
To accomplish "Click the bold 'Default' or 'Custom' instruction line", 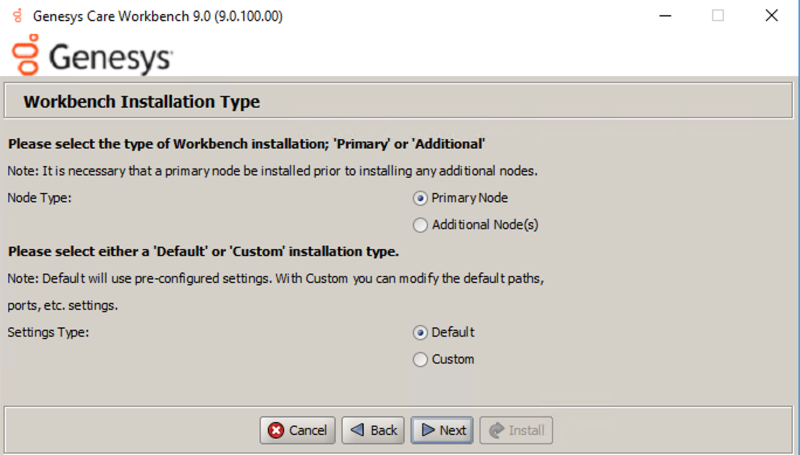I will point(203,250).
